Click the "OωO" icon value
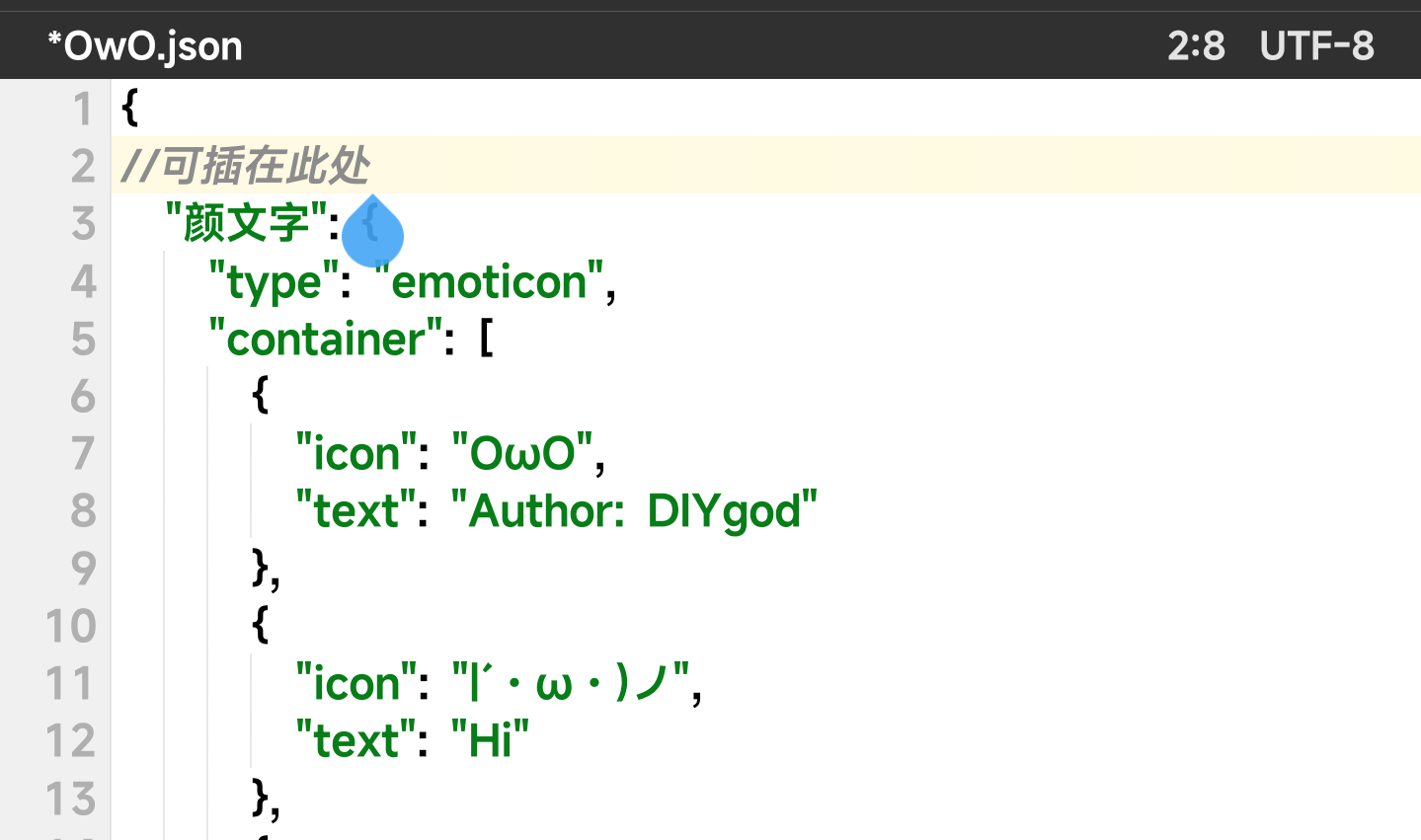The height and width of the screenshot is (840, 1421). coord(522,454)
